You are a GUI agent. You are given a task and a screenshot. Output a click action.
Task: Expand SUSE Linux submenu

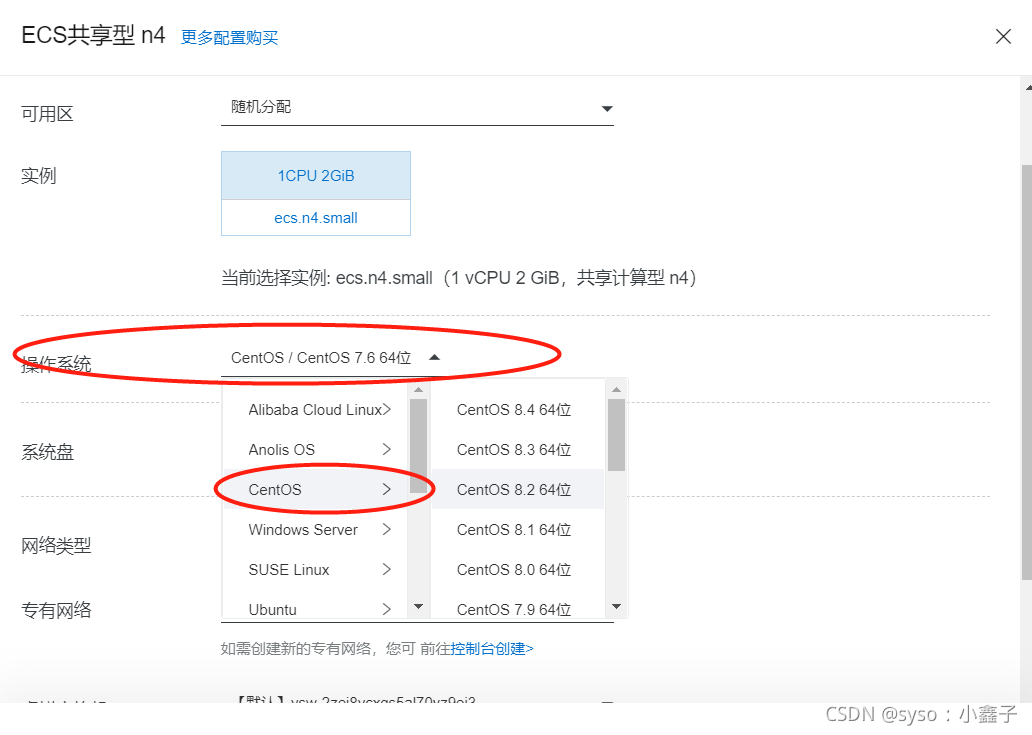(x=315, y=570)
